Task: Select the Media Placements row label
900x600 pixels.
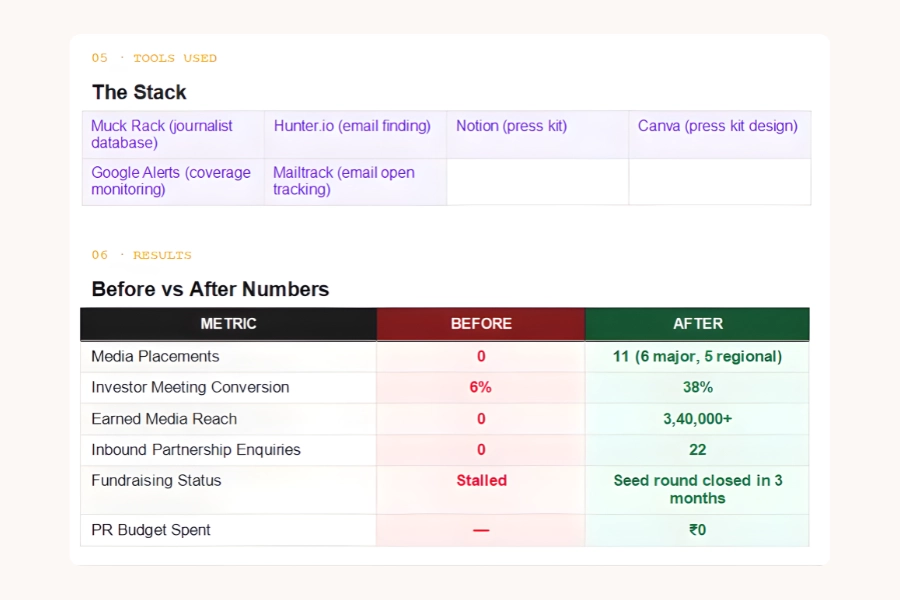Action: pos(155,356)
